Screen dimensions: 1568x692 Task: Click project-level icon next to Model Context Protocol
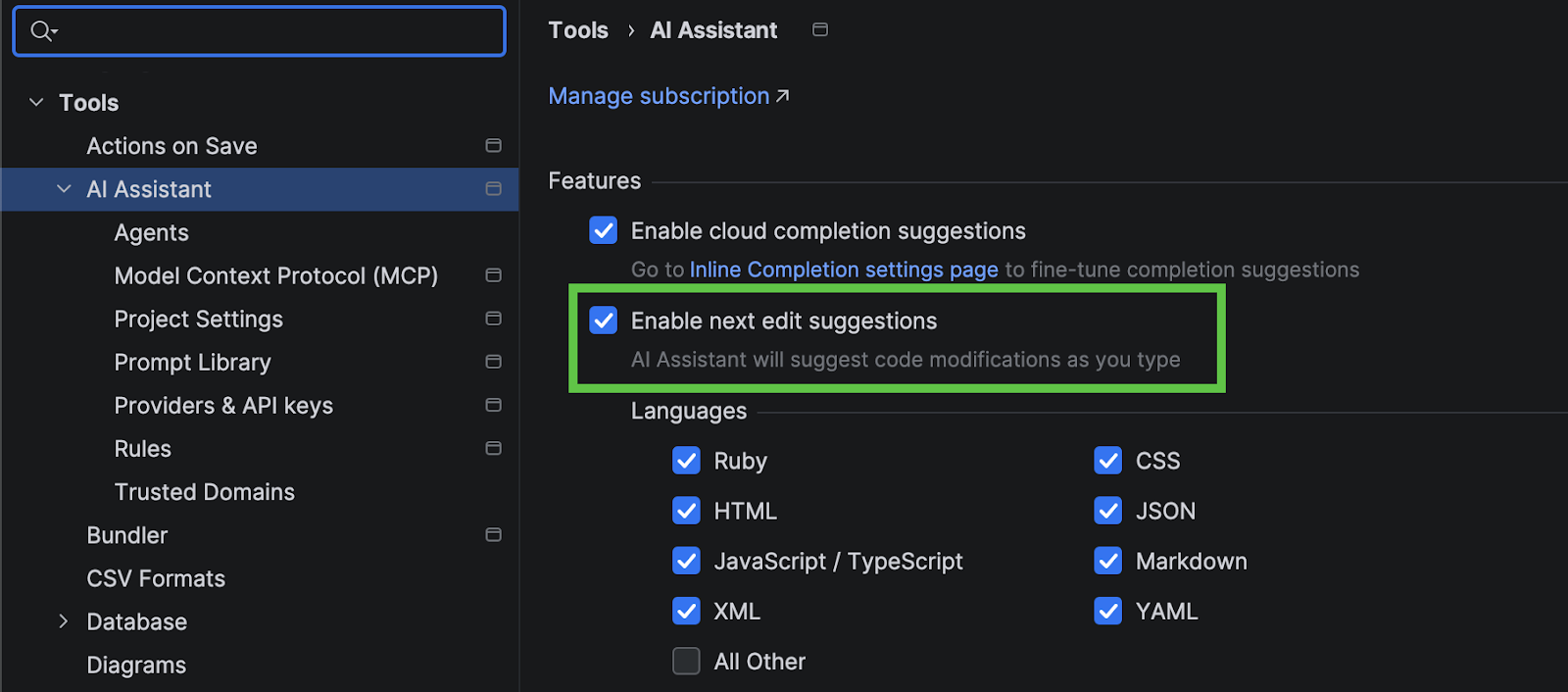[493, 275]
